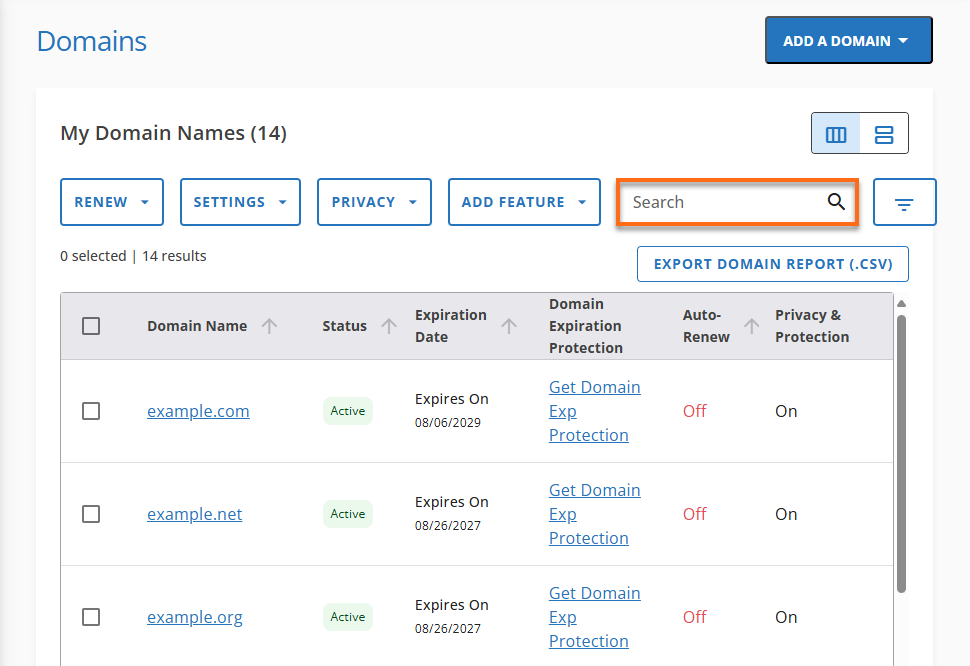Open the RENEW dropdown

[x=111, y=202]
